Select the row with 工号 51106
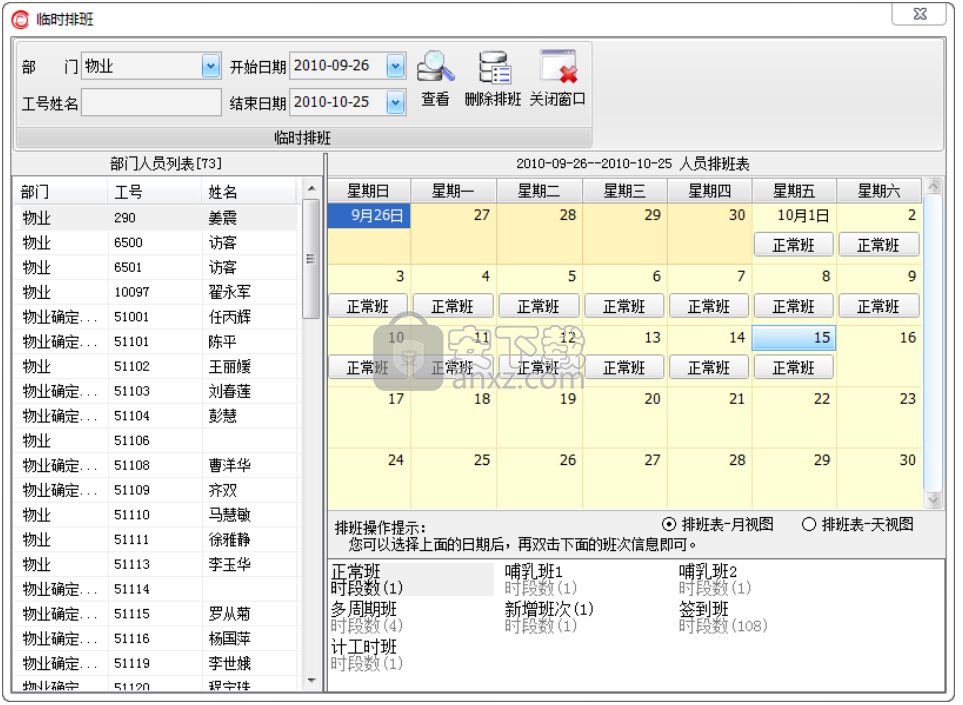The width and height of the screenshot is (963, 705). coord(157,440)
